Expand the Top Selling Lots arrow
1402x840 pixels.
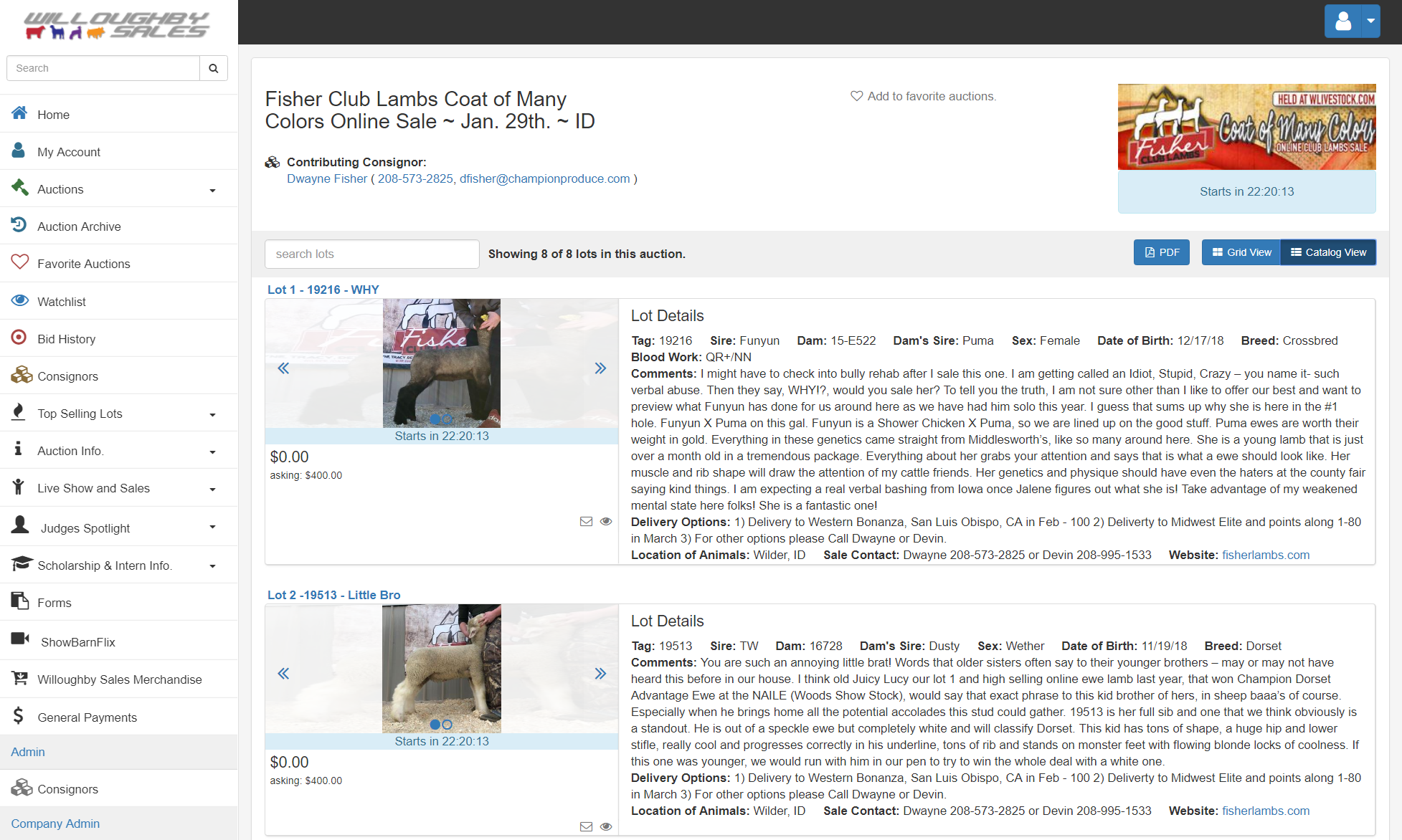click(x=212, y=415)
